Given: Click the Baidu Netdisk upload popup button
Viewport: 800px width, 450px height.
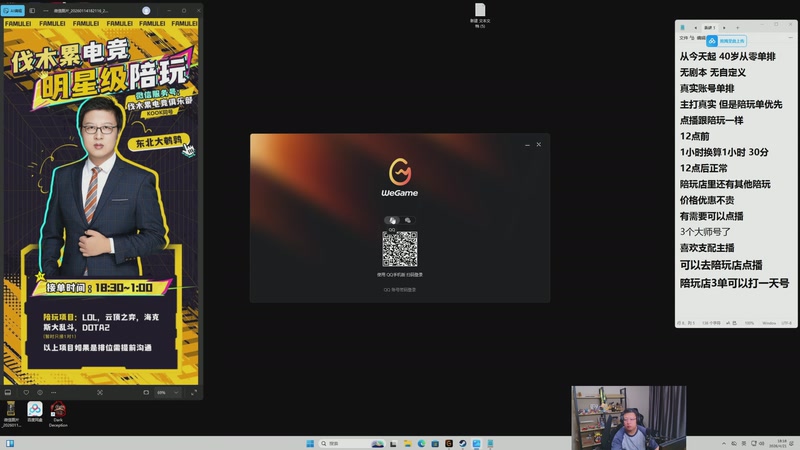Looking at the screenshot, I should click(x=727, y=41).
